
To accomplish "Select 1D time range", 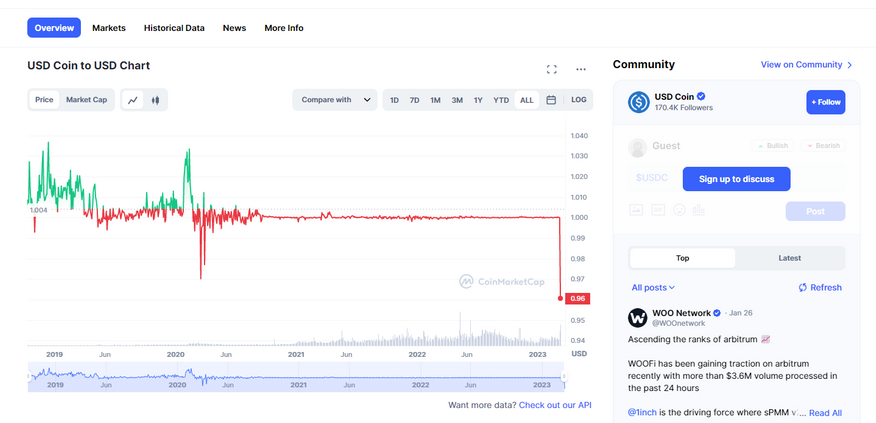I will point(394,101).
